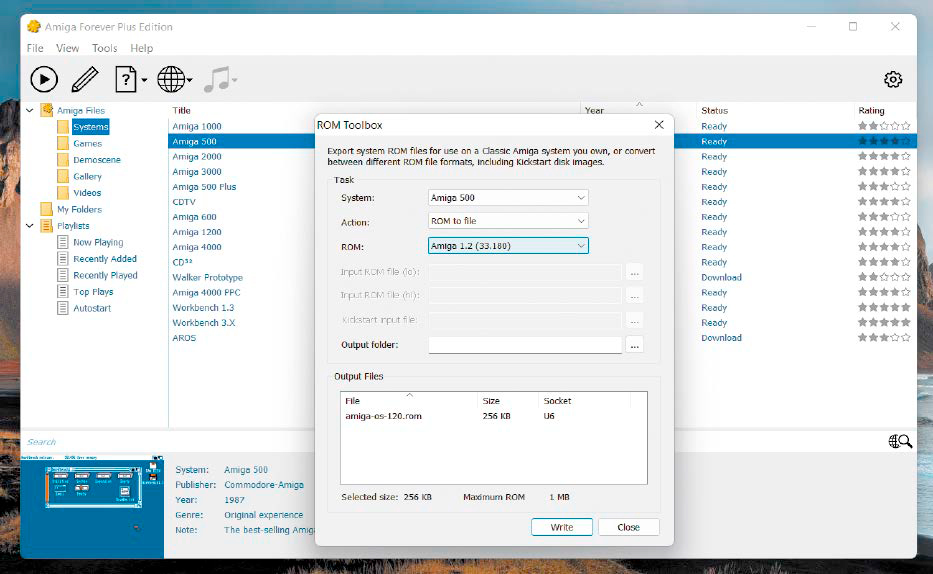Screen dimensions: 933x574
Task: Open the Action dropdown showing ROM to file
Action: [508, 221]
